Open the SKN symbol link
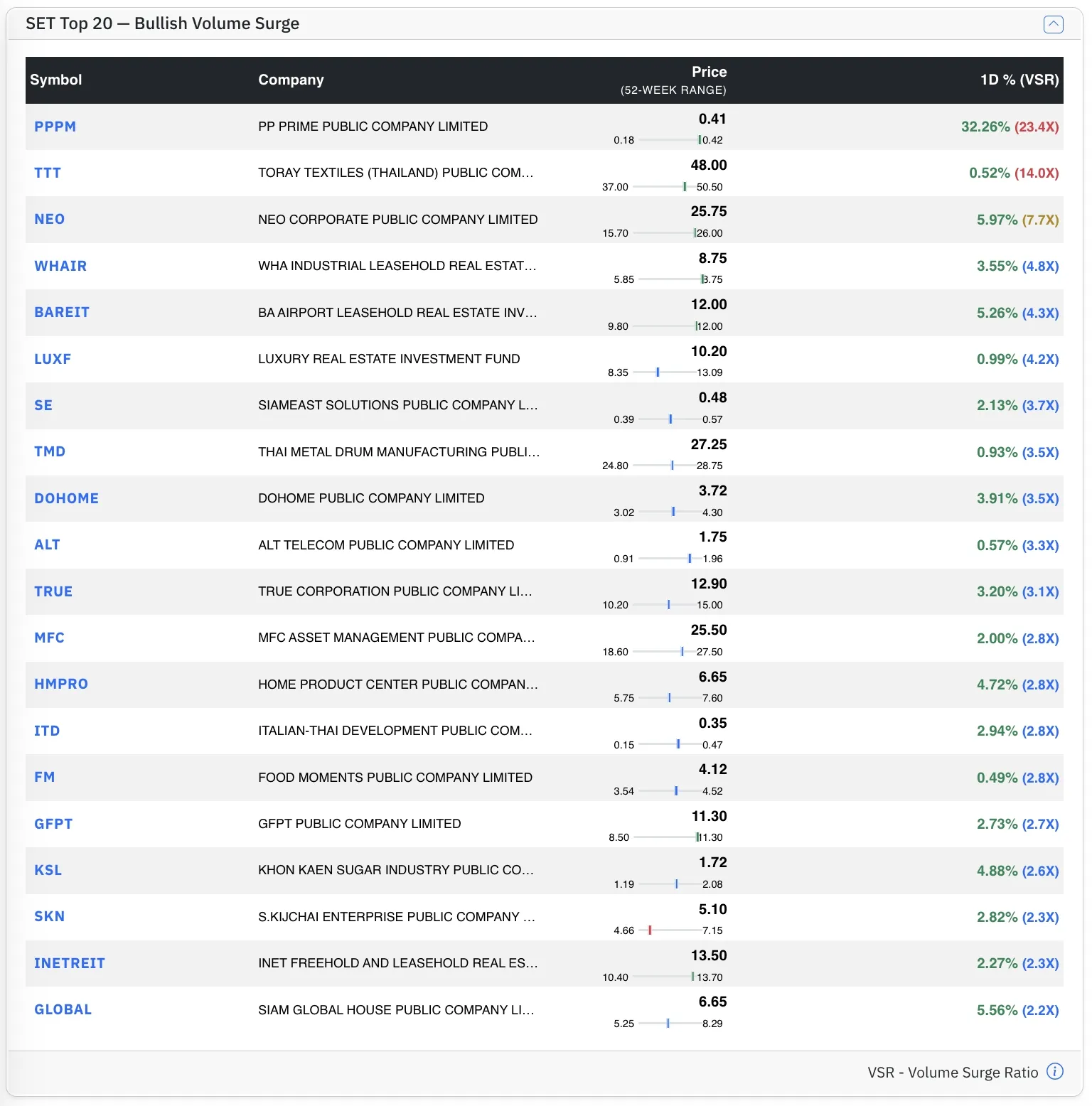 (50, 916)
